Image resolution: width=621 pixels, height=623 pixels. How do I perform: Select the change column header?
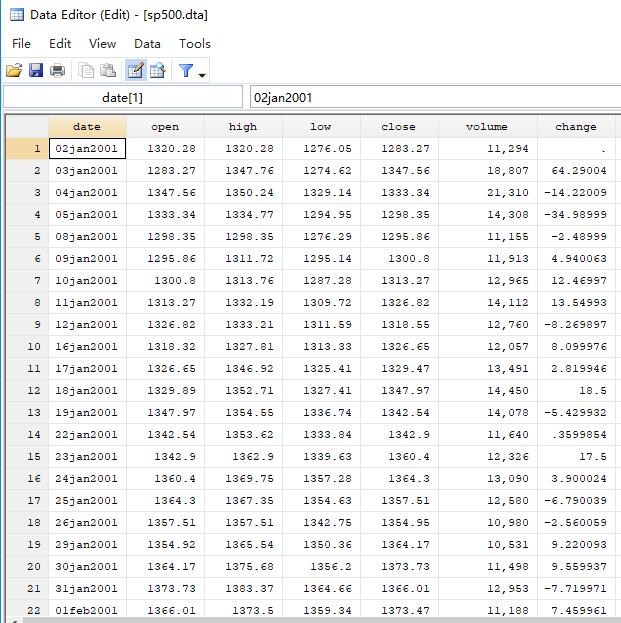576,127
